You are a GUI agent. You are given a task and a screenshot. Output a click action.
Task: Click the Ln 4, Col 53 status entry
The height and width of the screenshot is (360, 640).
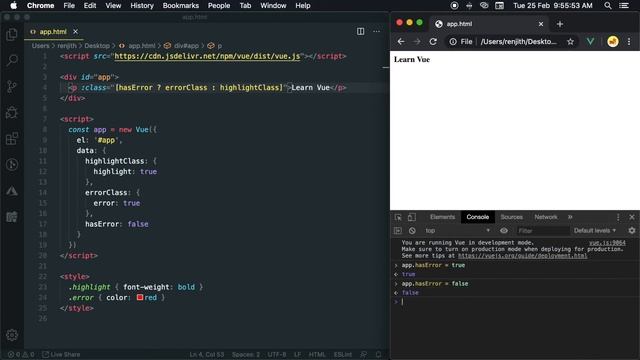[207, 355]
